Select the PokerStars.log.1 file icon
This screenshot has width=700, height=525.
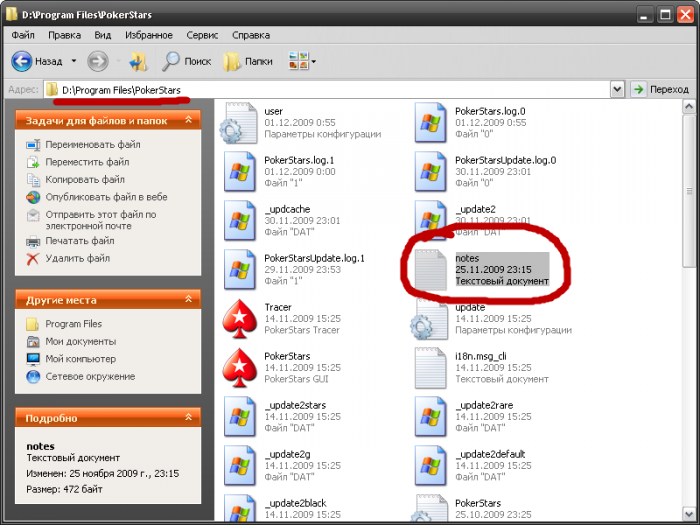[x=239, y=172]
